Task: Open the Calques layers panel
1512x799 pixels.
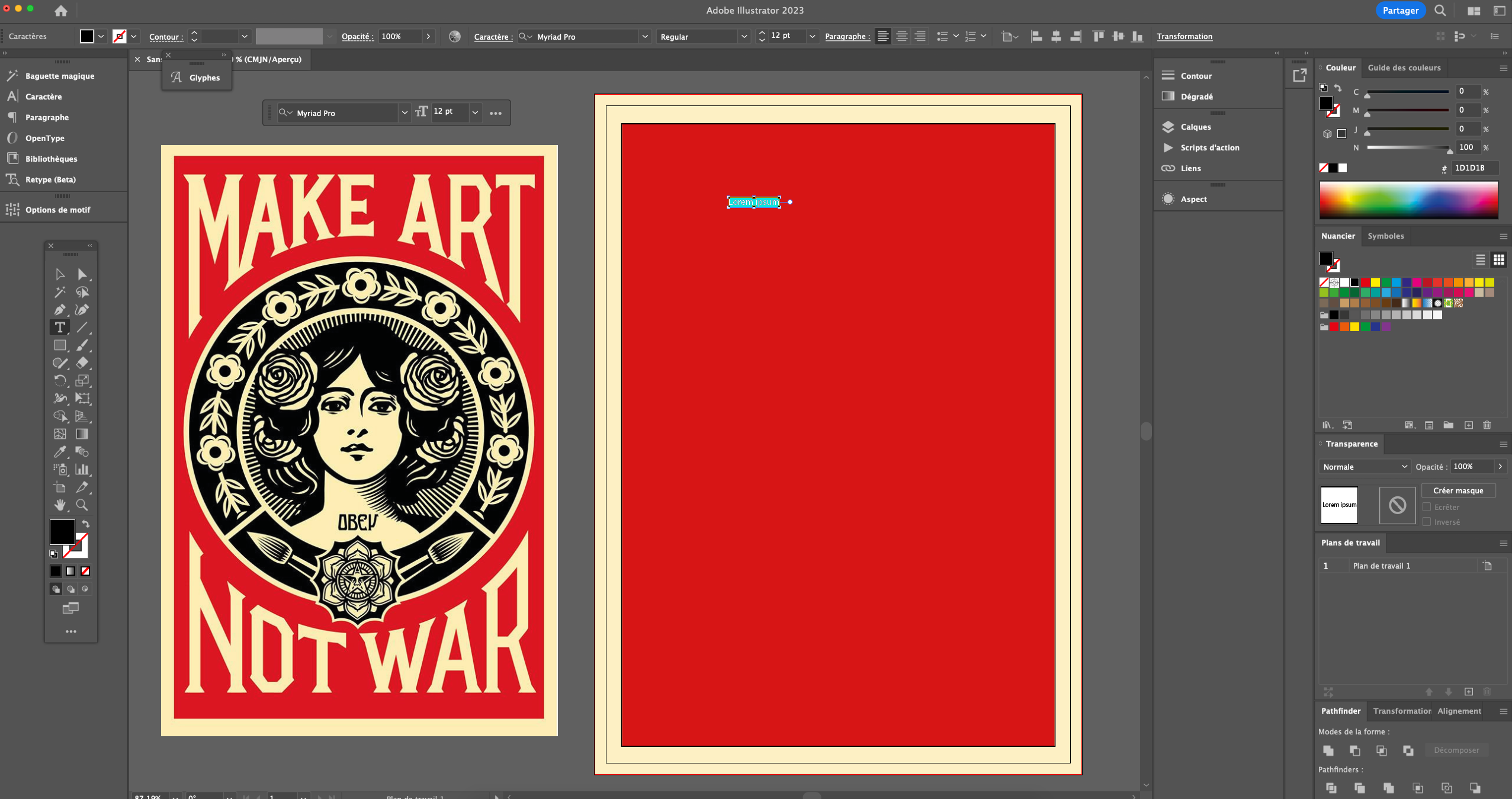Action: click(1195, 127)
